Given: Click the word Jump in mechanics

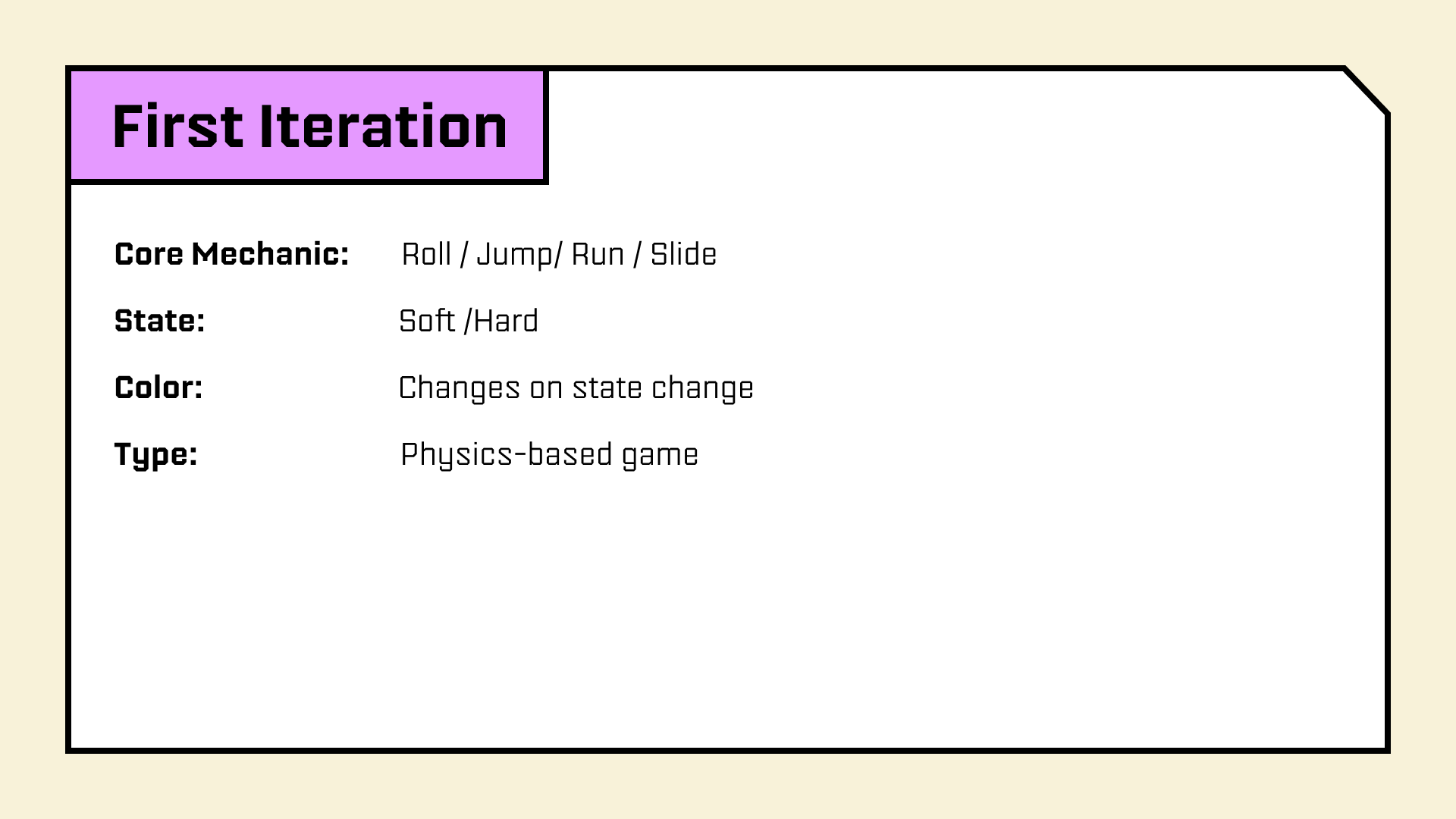Looking at the screenshot, I should coord(515,255).
